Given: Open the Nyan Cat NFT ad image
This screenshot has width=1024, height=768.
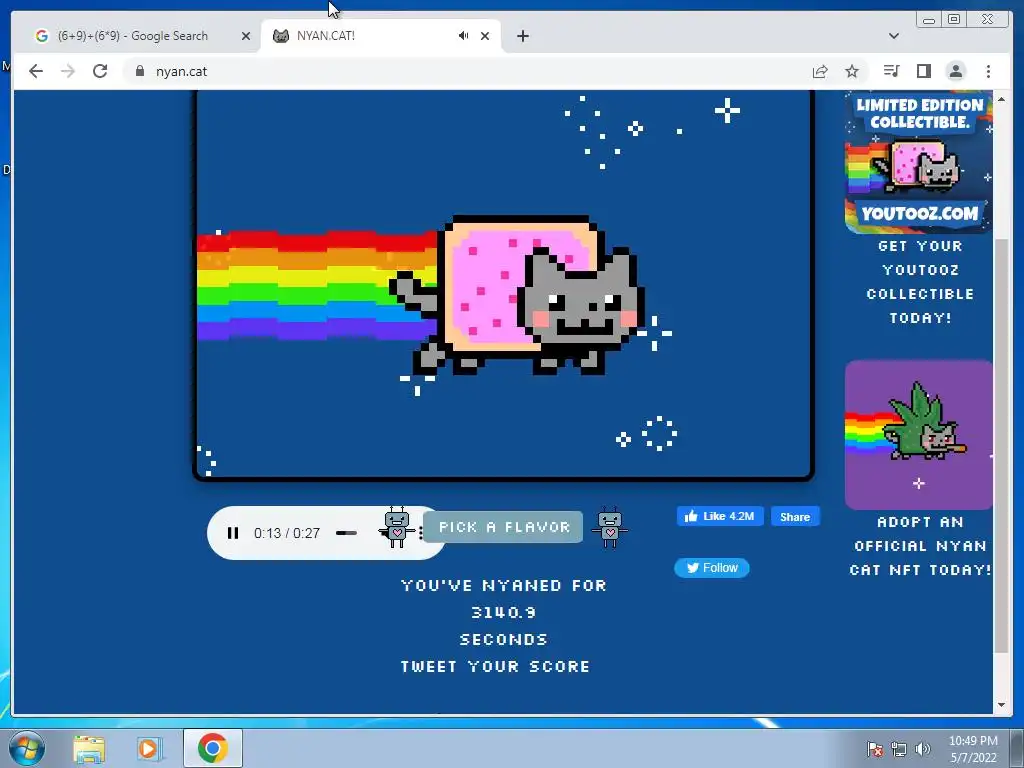Looking at the screenshot, I should (x=918, y=434).
